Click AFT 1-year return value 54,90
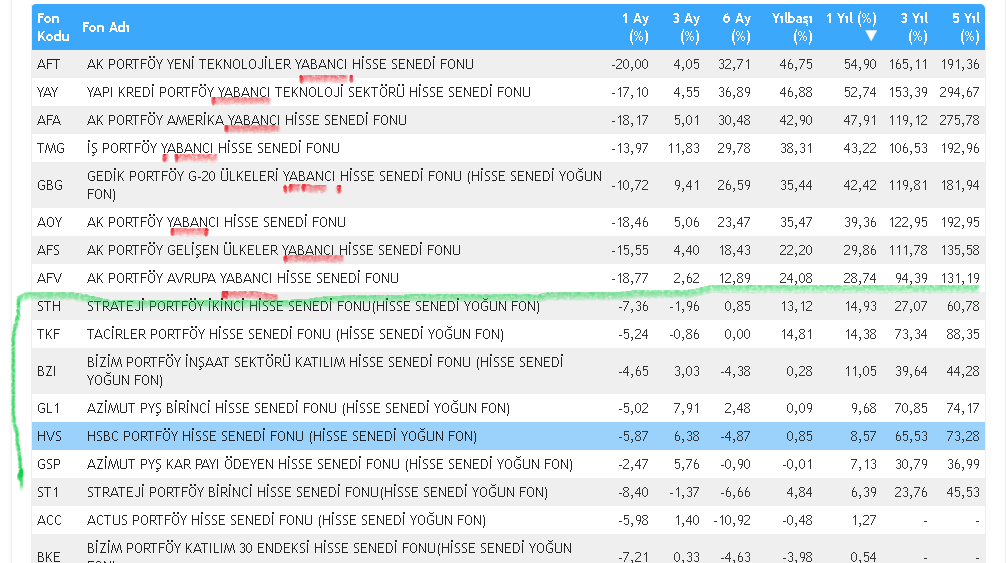This screenshot has height=563, width=1006. pyautogui.click(x=860, y=65)
